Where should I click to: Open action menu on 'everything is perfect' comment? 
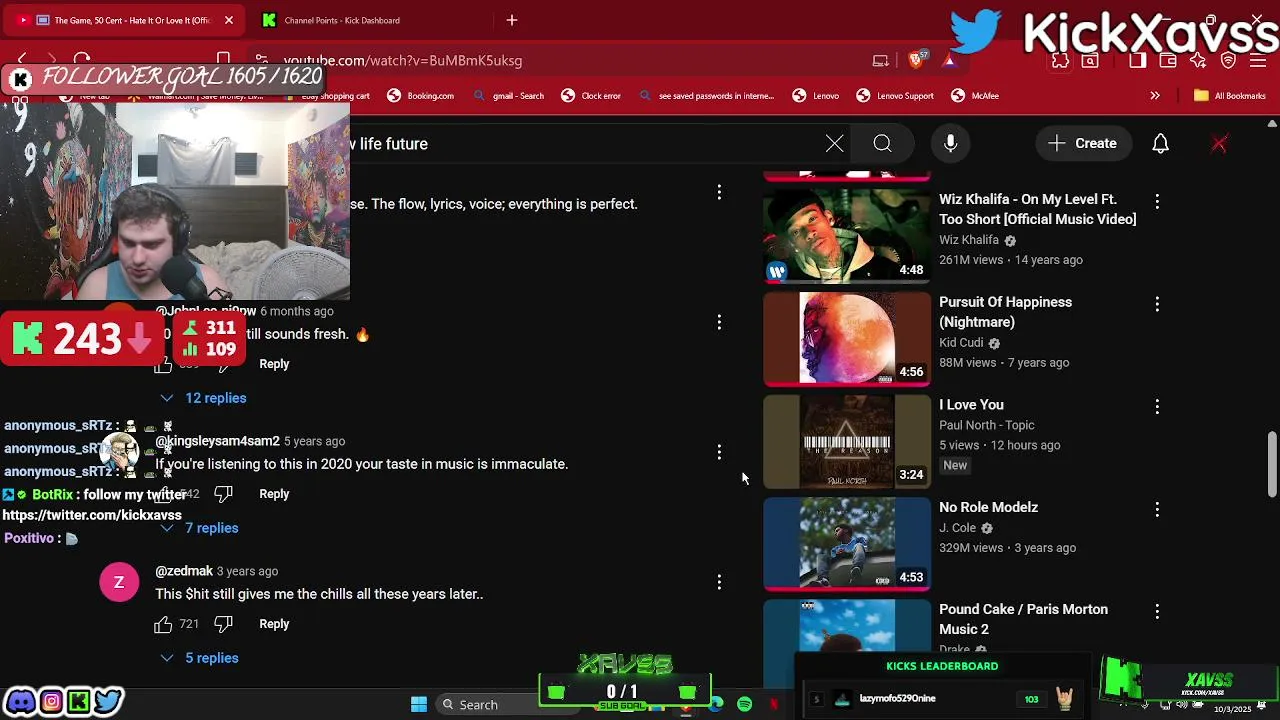pyautogui.click(x=719, y=192)
